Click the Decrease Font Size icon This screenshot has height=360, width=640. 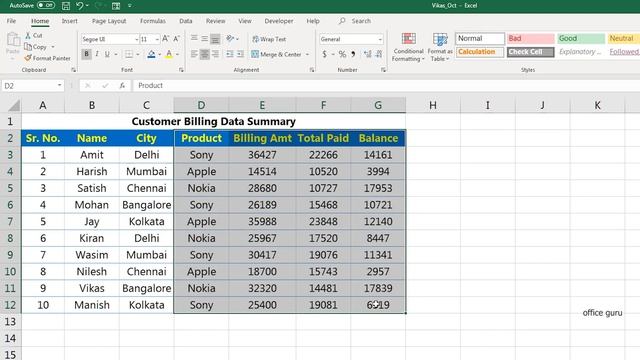point(176,39)
